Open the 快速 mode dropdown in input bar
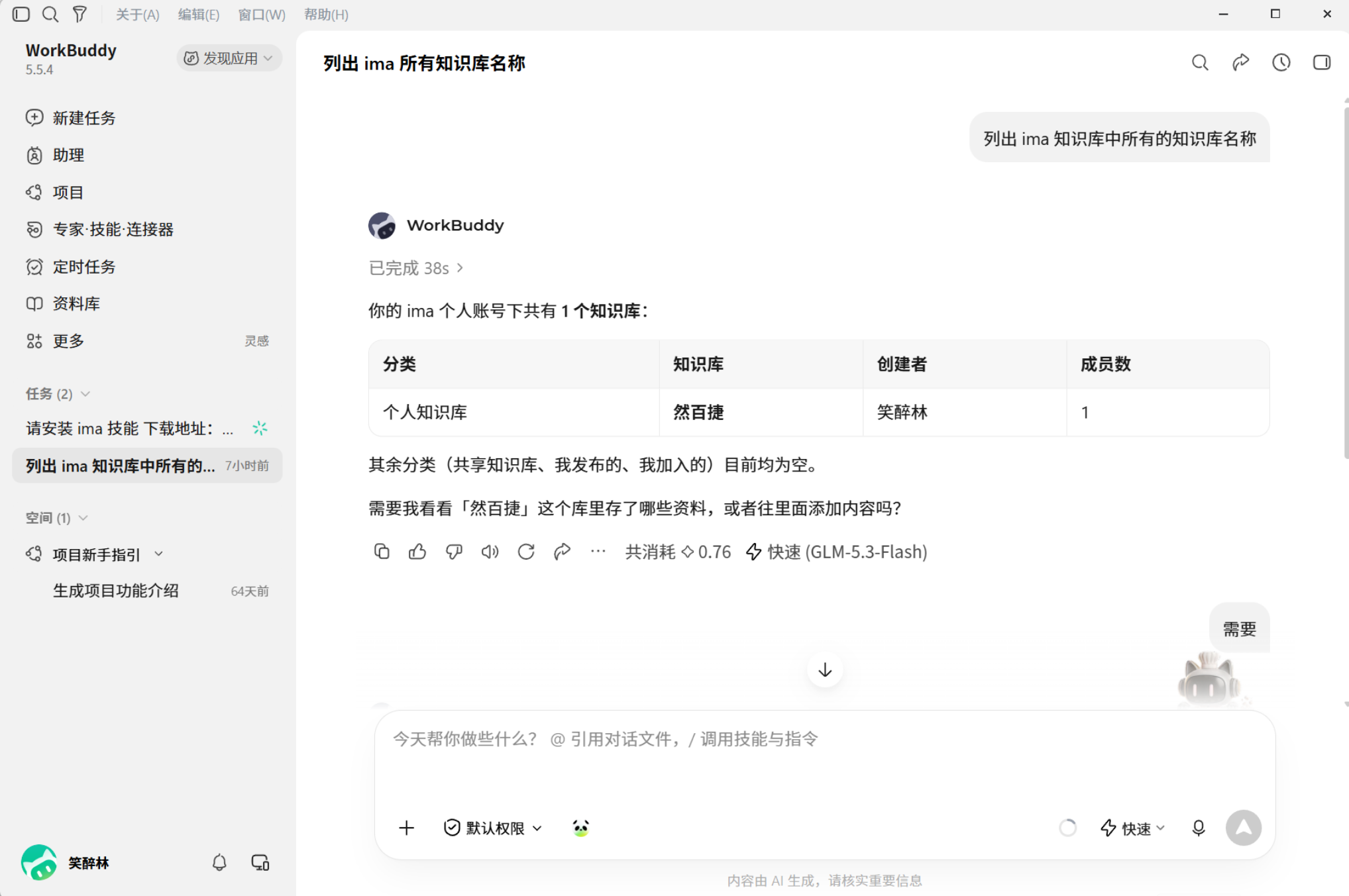The height and width of the screenshot is (896, 1349). (1132, 828)
